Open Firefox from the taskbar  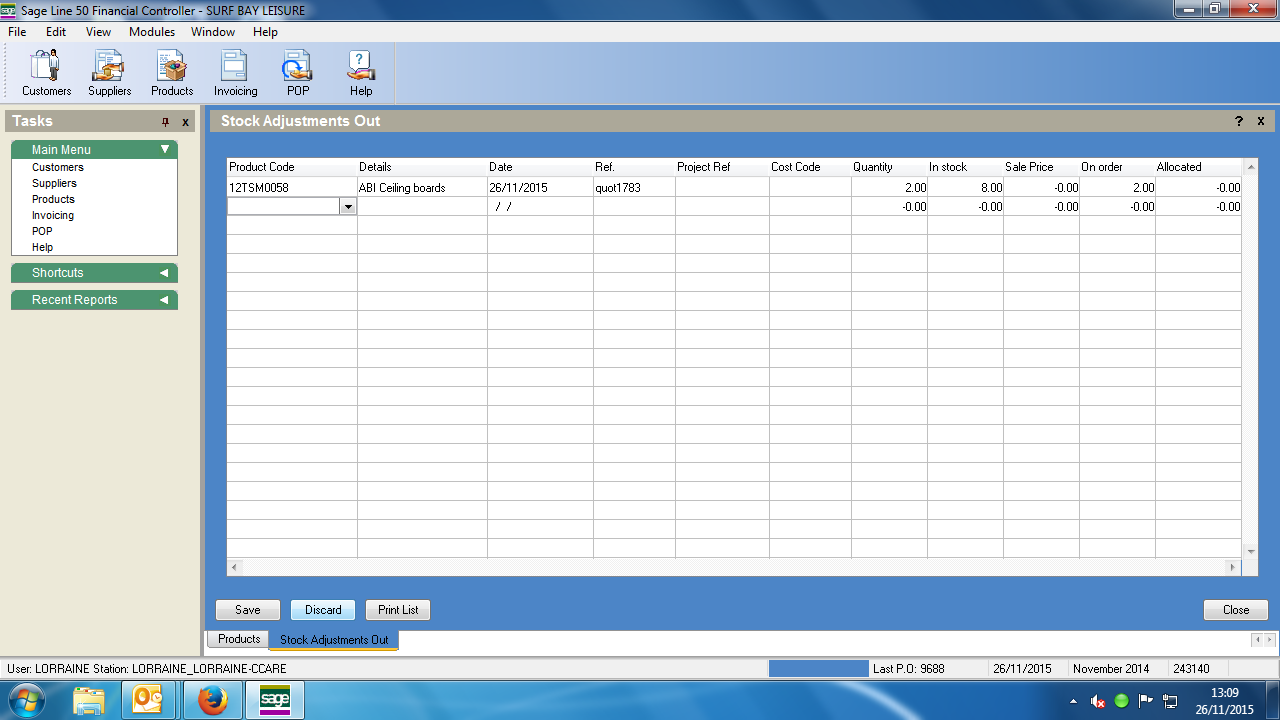212,700
